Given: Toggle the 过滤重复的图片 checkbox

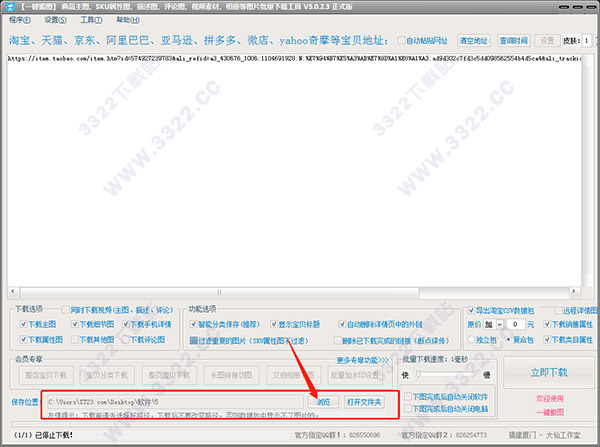Looking at the screenshot, I should [194, 340].
